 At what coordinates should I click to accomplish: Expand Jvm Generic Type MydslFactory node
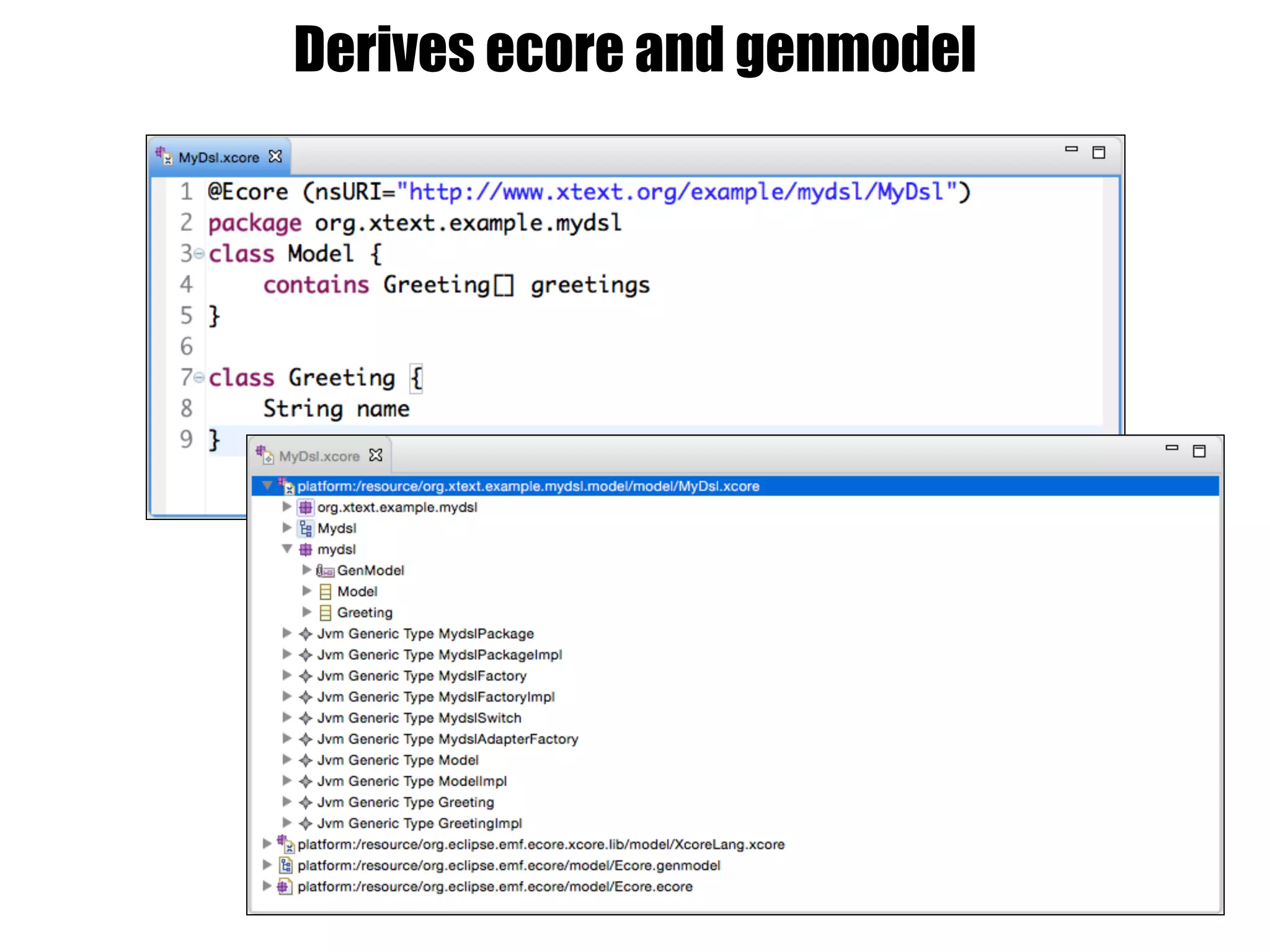(286, 676)
